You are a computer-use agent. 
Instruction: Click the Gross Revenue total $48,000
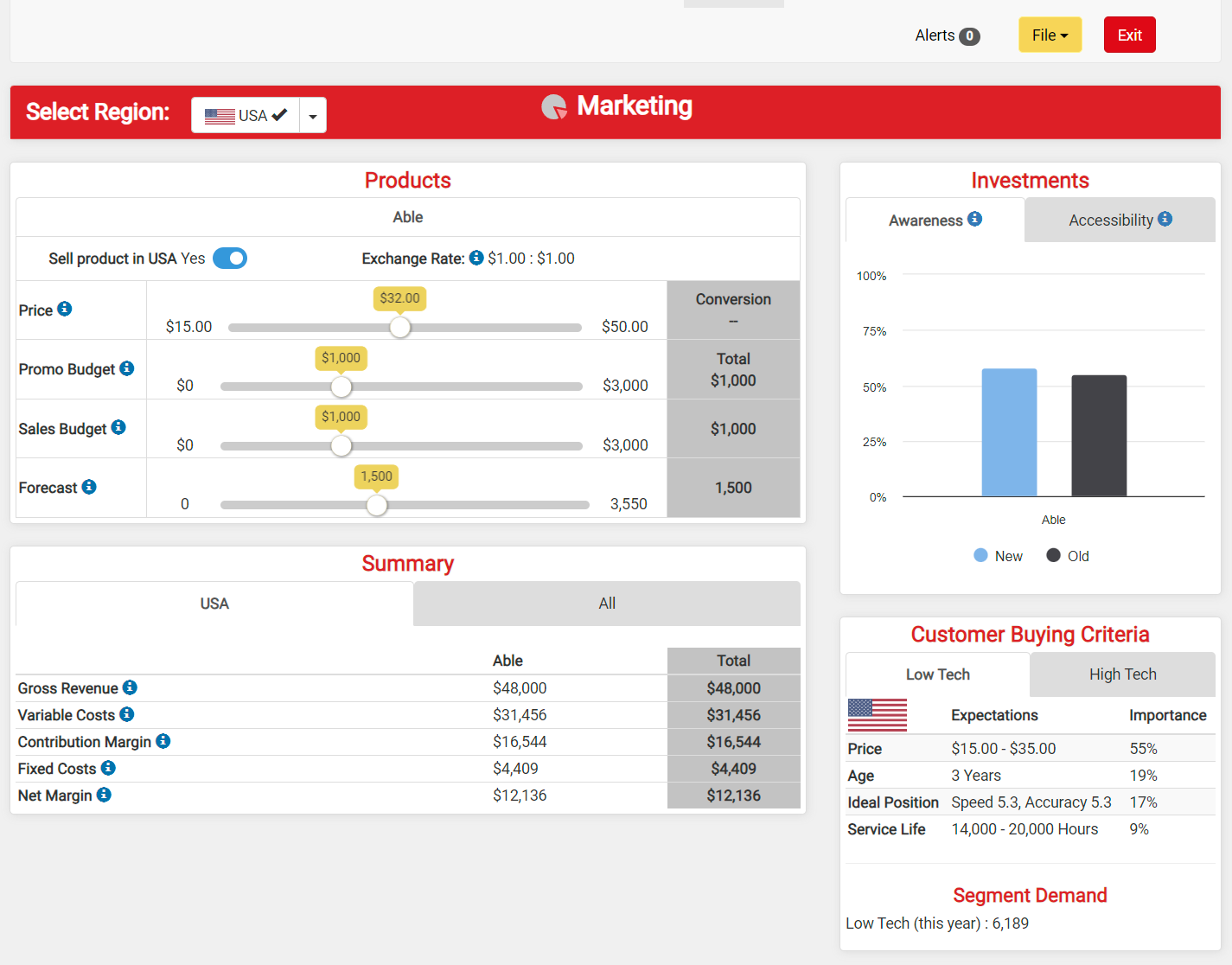pos(733,688)
